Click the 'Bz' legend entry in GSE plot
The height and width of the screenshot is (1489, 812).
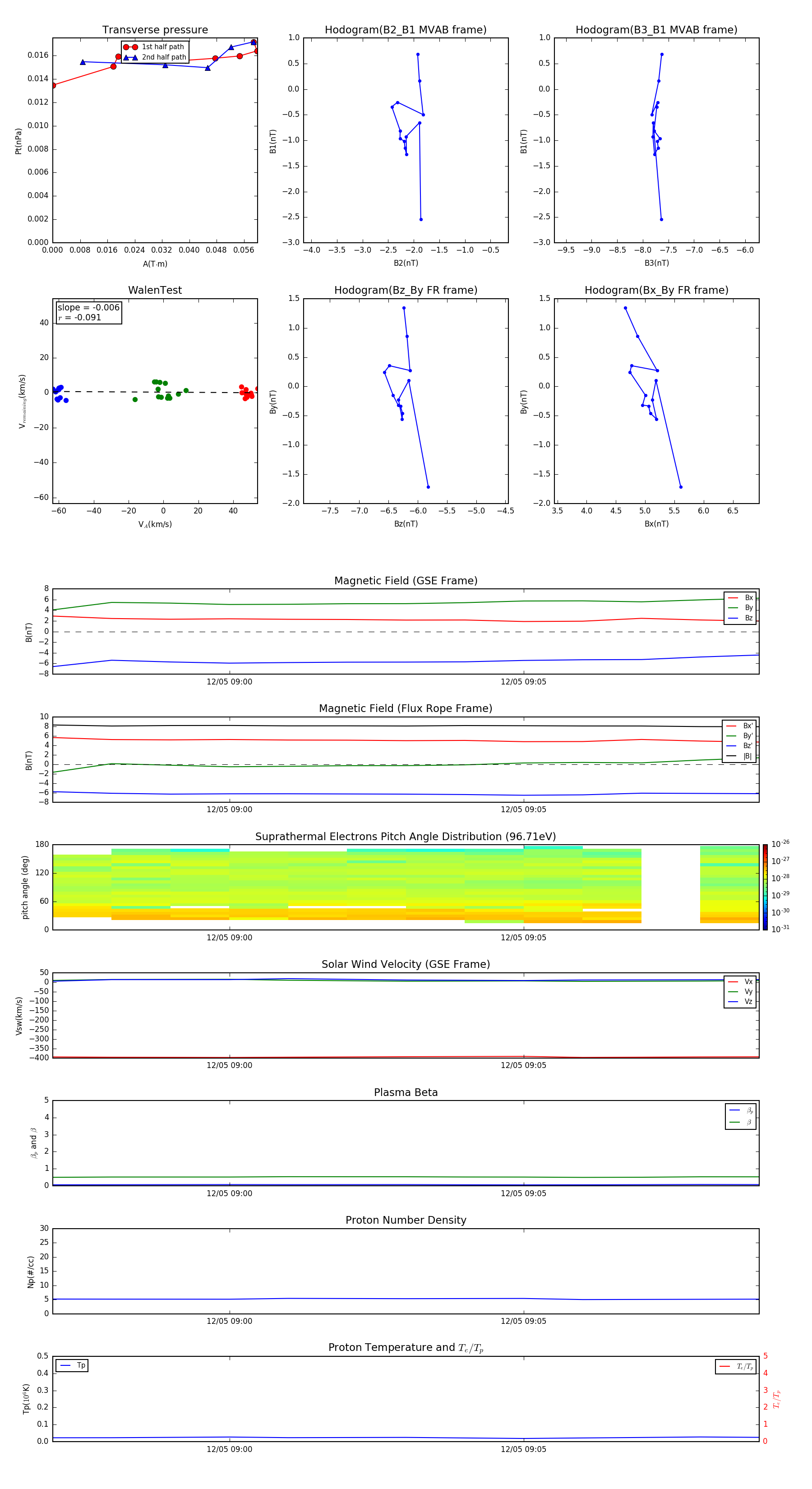[740, 618]
